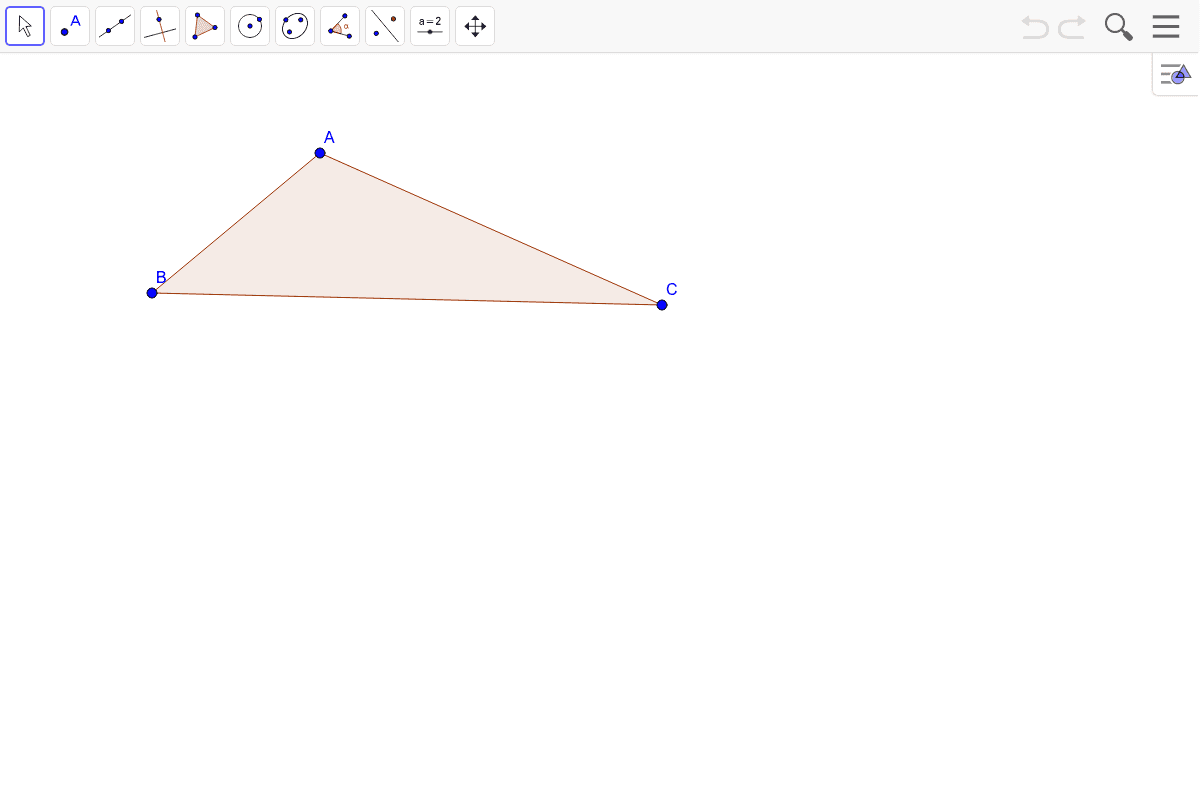Open the search magnifier
Viewport: 1200px width, 800px height.
click(x=1119, y=27)
